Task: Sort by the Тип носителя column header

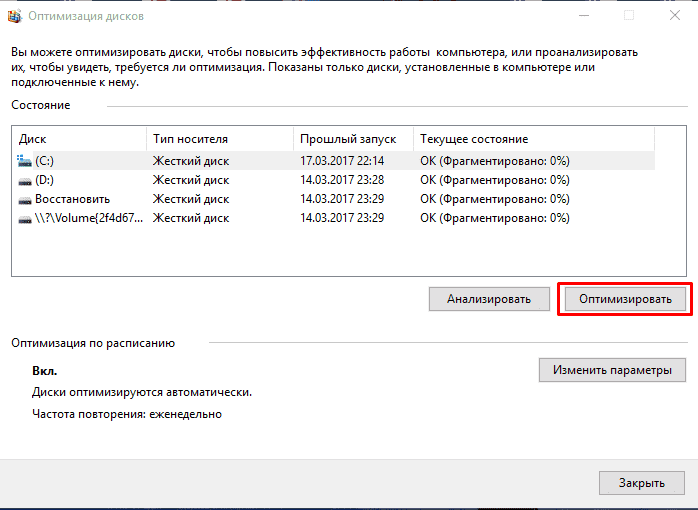Action: click(x=220, y=139)
